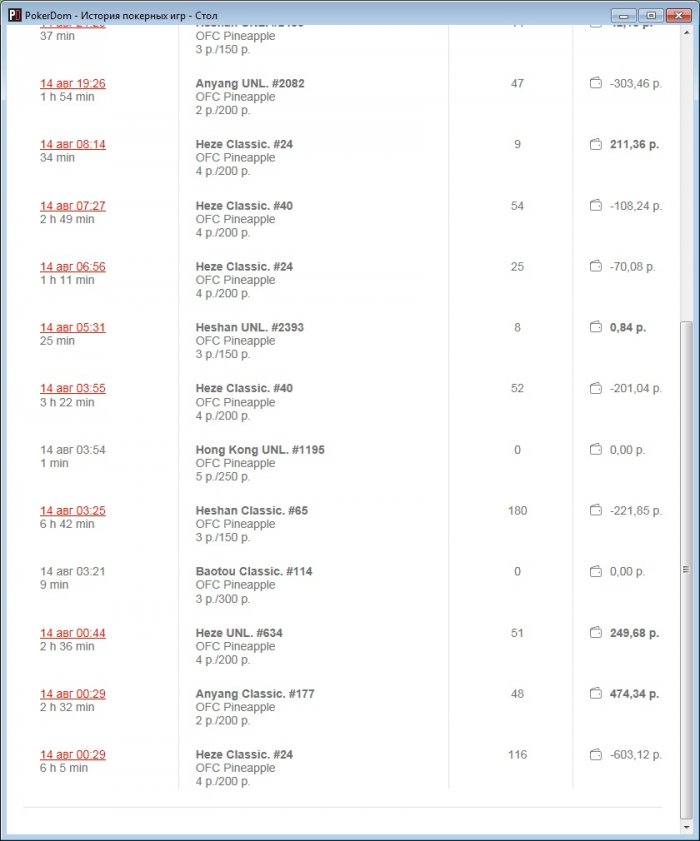Open the wallet icon next to -603,12 p.

click(596, 755)
